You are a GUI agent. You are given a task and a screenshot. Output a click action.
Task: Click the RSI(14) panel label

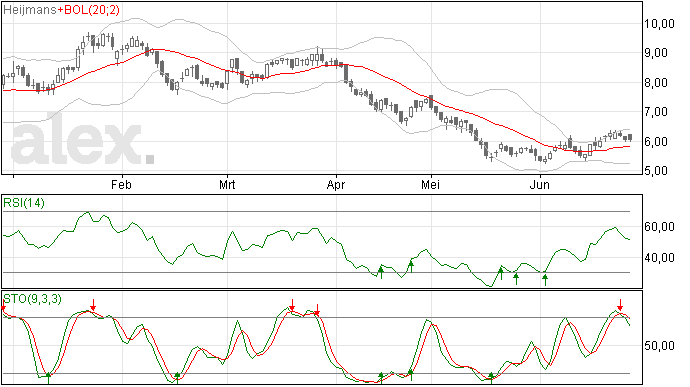24,203
